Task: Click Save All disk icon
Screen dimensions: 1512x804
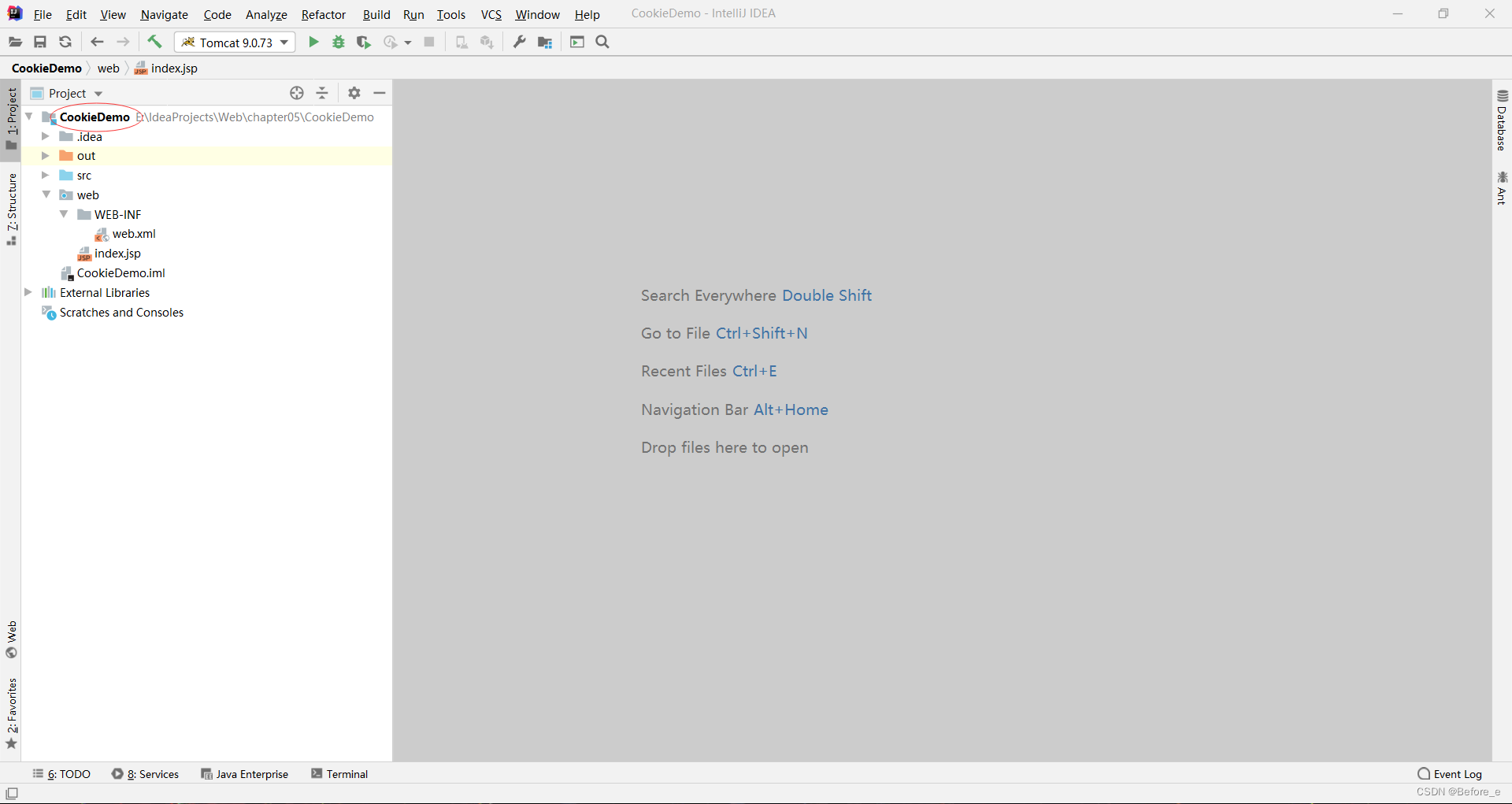Action: click(x=40, y=43)
